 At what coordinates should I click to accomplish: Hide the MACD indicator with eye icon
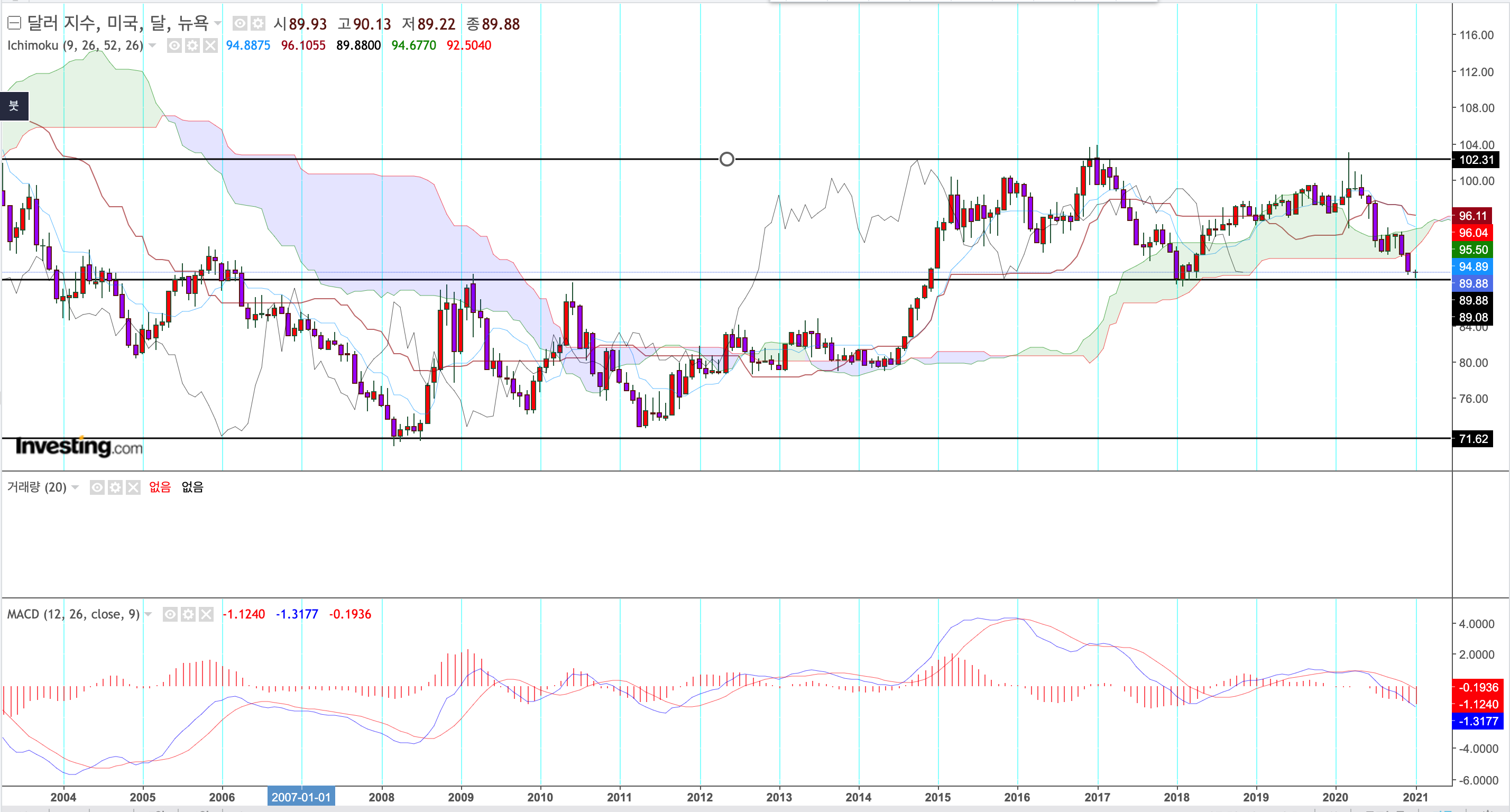tap(170, 614)
